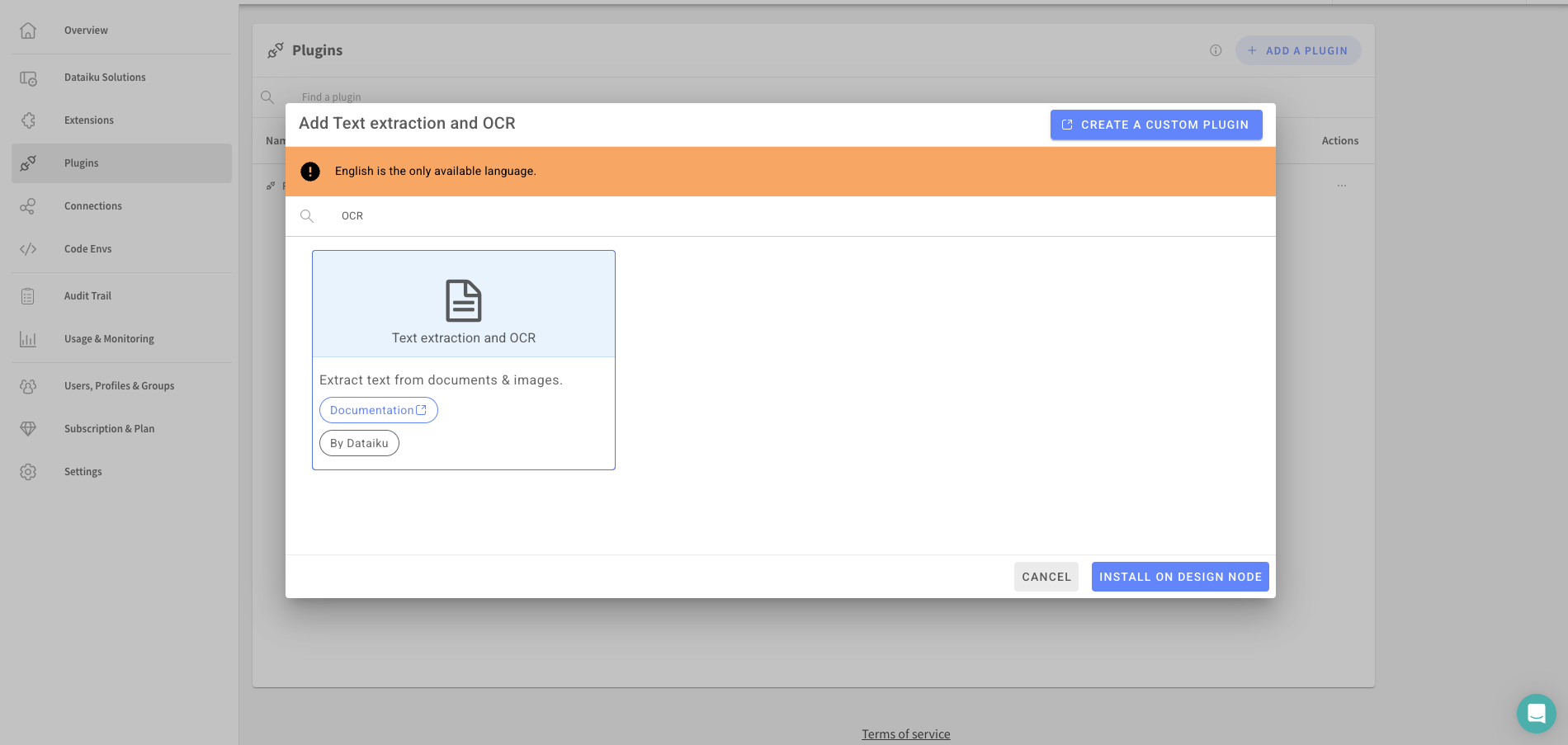Click the Plugins page header icon

point(276,50)
